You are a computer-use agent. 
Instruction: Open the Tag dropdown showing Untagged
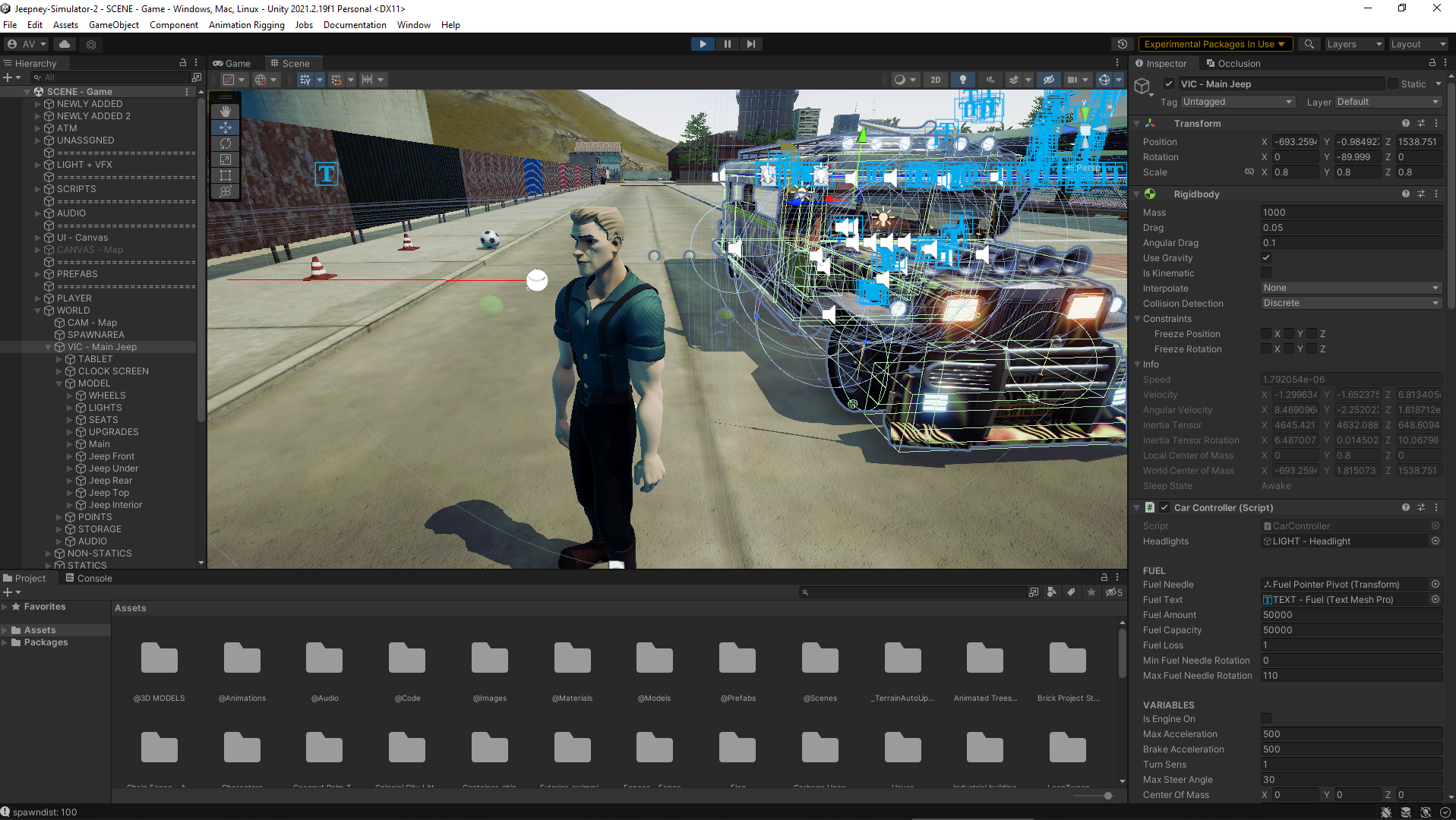1236,102
